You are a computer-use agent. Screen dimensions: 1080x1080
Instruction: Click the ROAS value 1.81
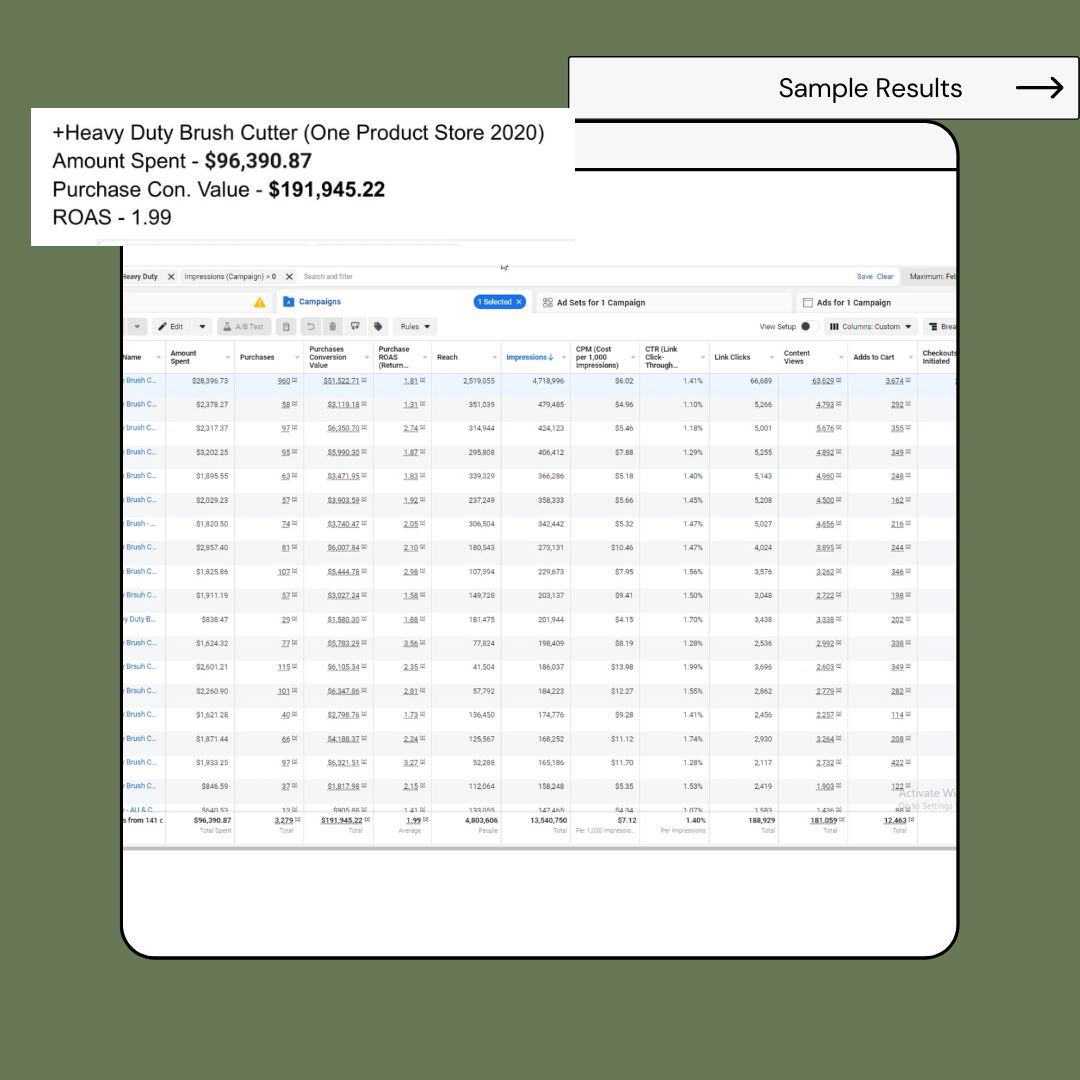[411, 381]
